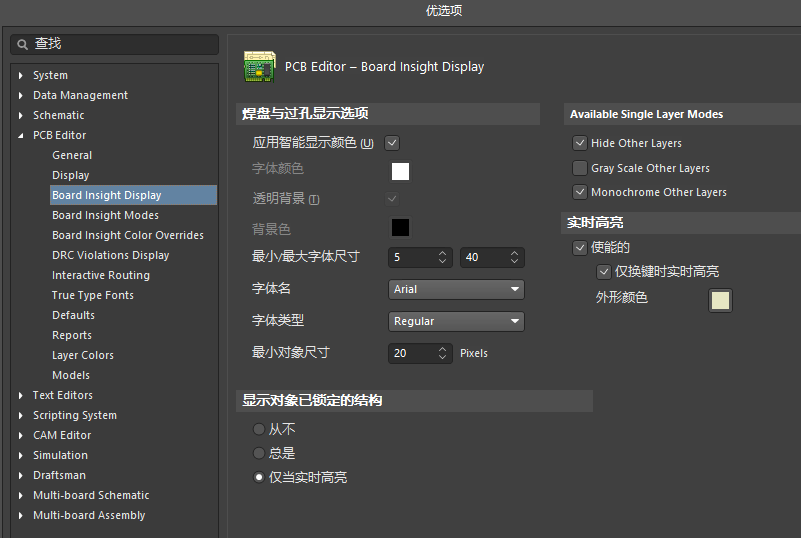The width and height of the screenshot is (801, 538).
Task: Decrease maximum font size value
Action: (514, 262)
